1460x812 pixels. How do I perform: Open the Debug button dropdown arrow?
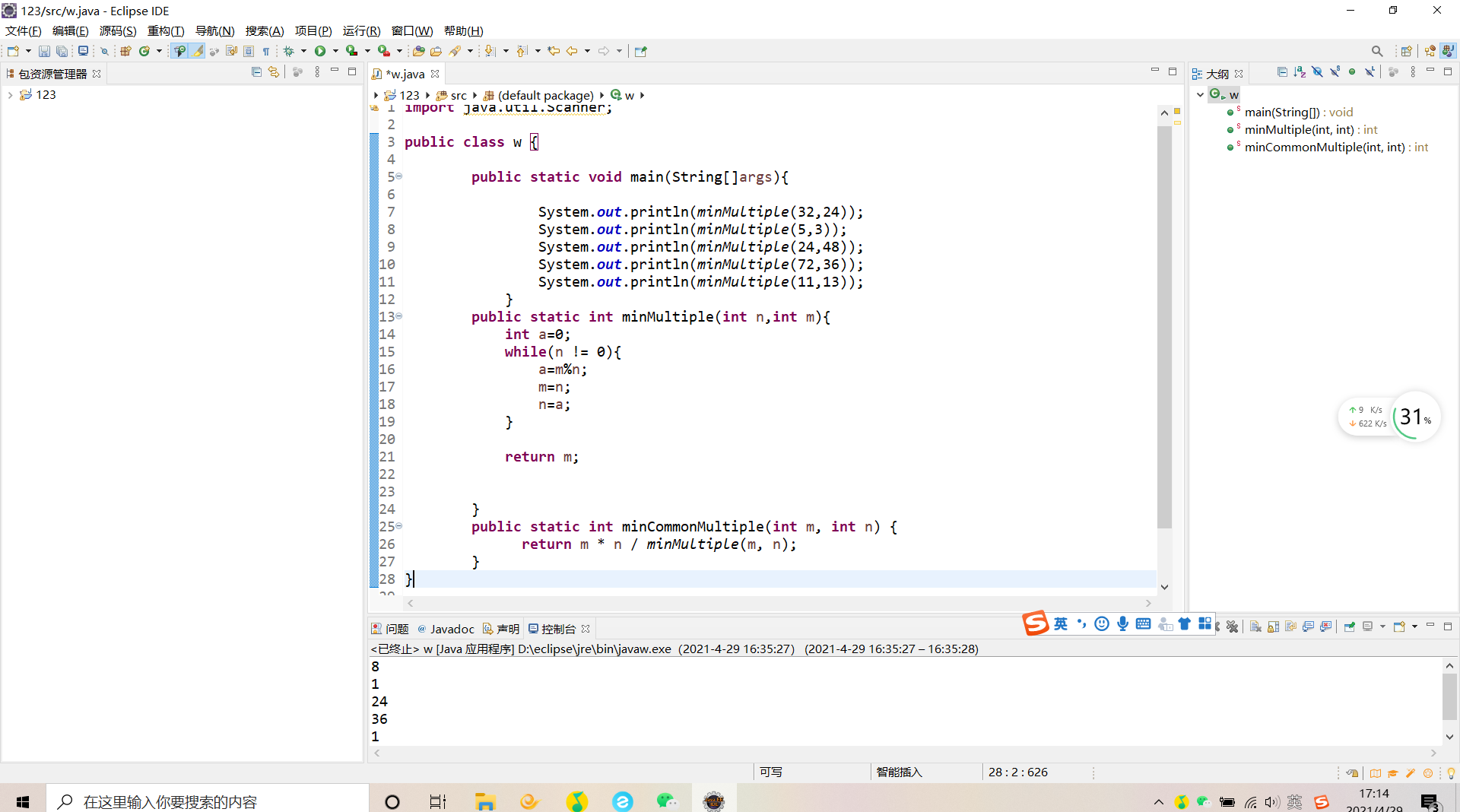point(303,51)
